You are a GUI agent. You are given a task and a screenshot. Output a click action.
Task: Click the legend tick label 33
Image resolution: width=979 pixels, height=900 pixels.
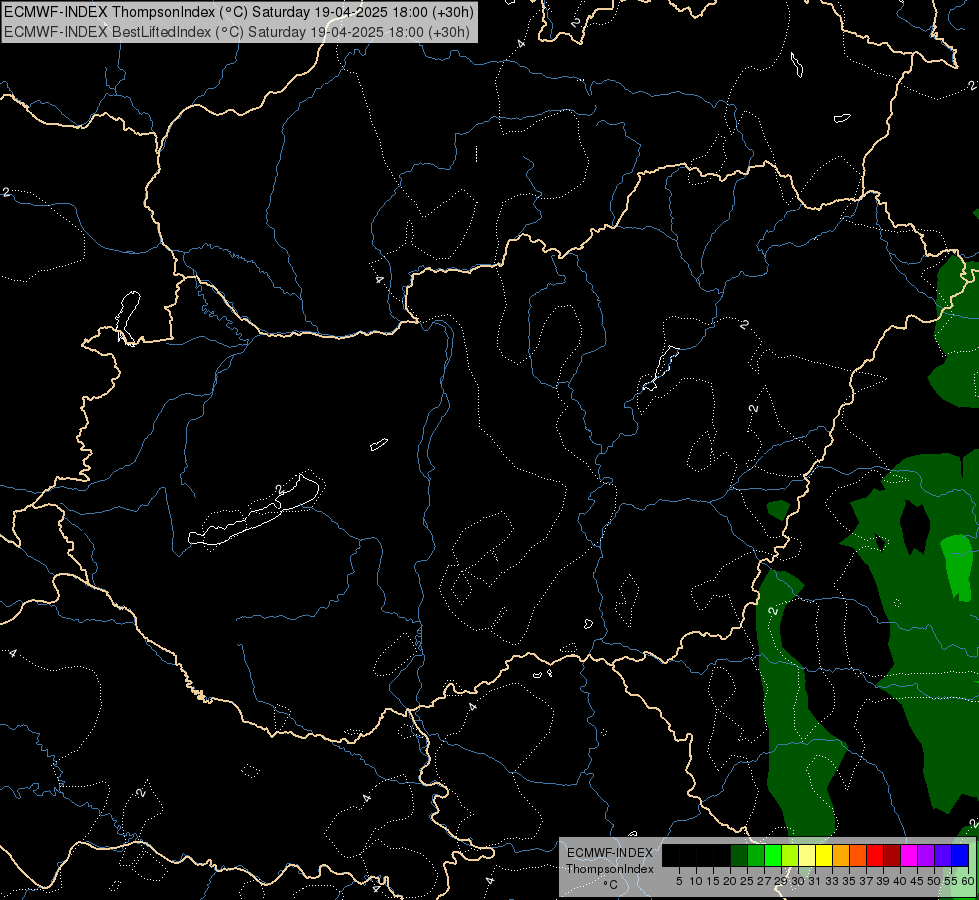[x=832, y=881]
